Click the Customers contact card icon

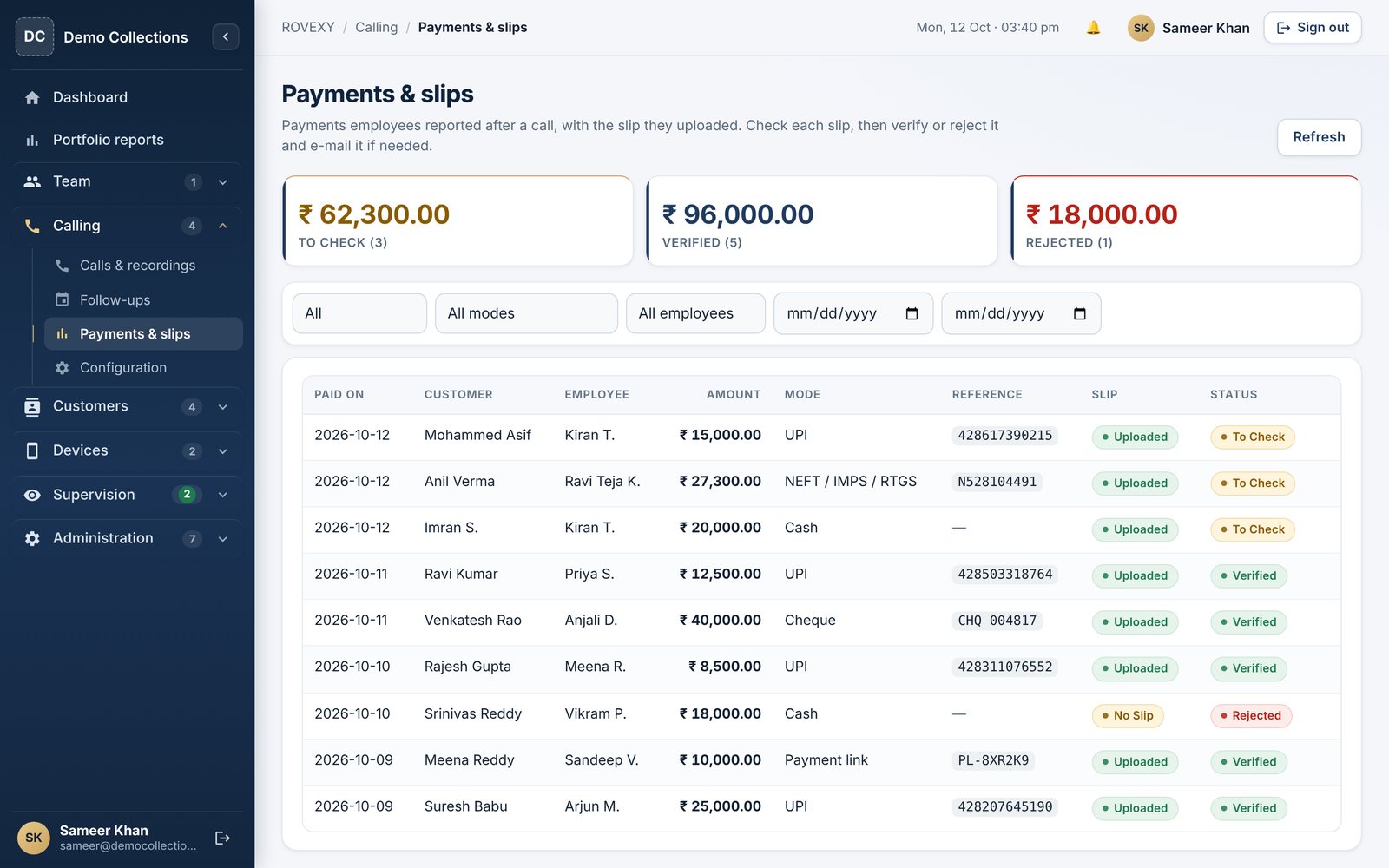(32, 407)
